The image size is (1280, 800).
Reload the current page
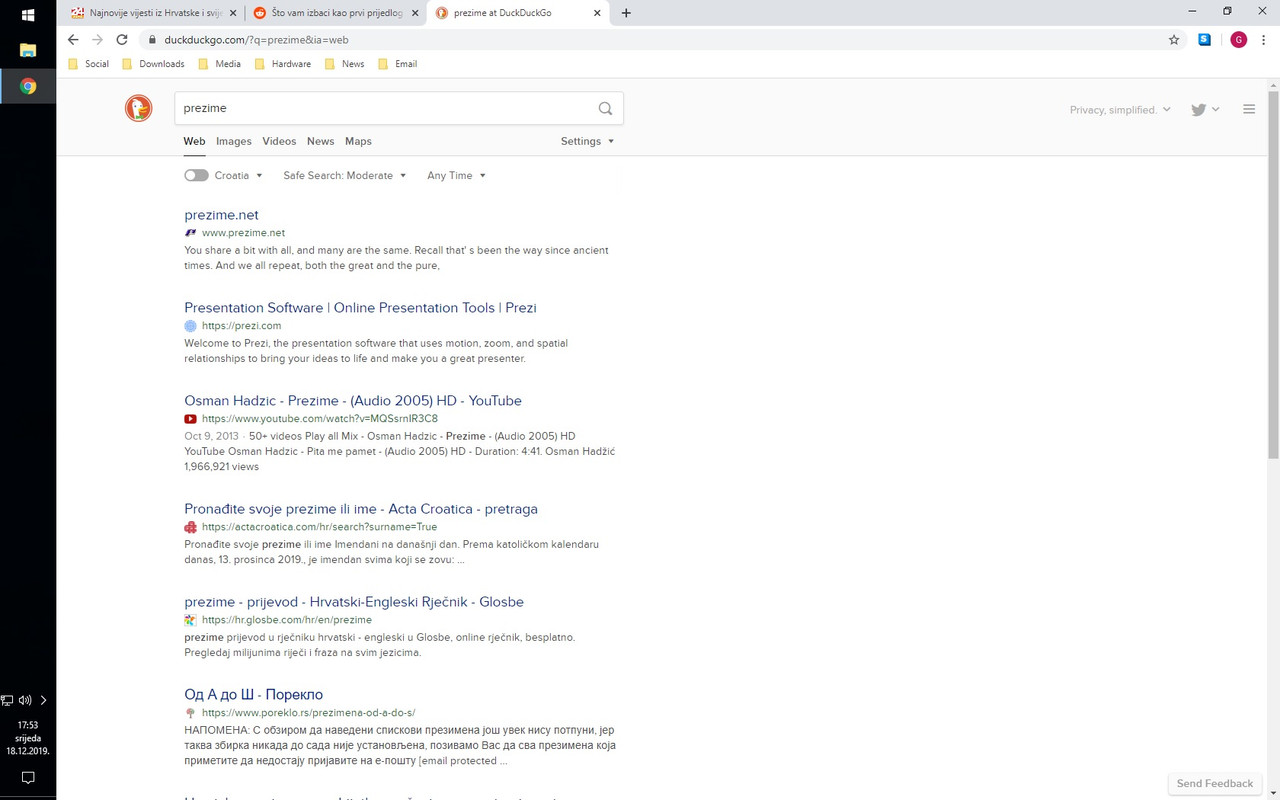click(x=122, y=40)
